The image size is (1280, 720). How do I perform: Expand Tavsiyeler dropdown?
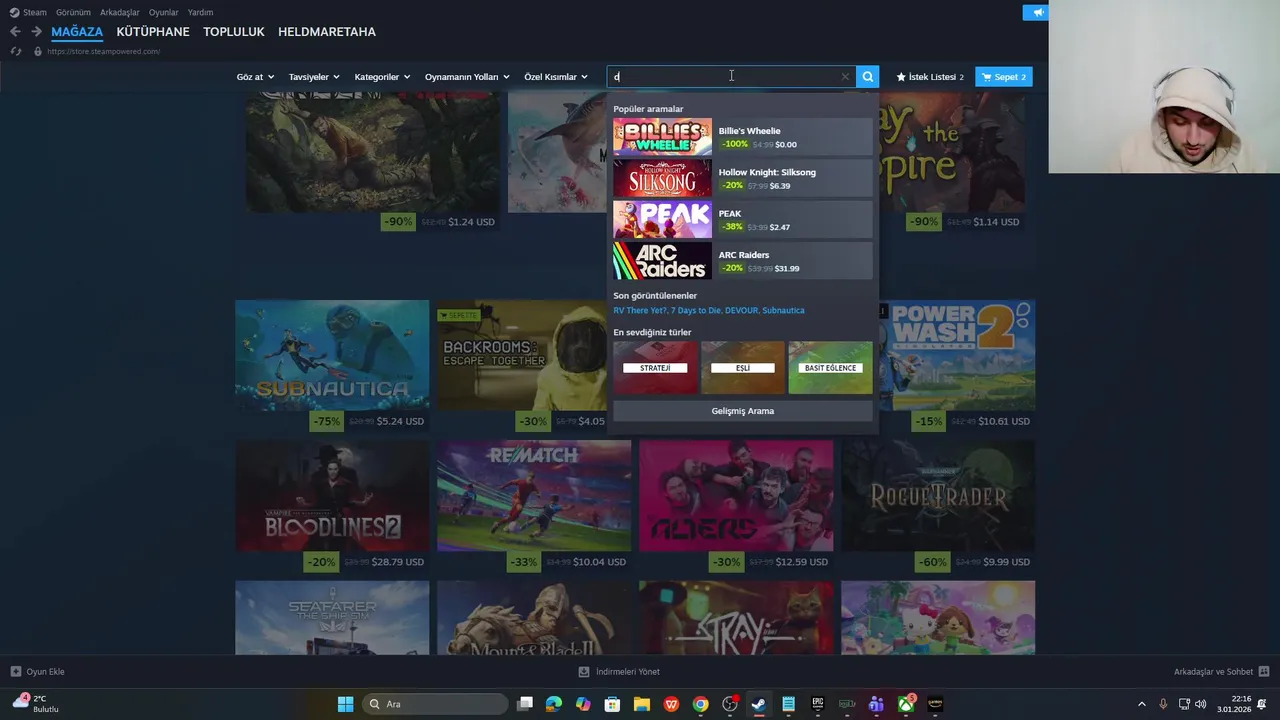[x=314, y=77]
